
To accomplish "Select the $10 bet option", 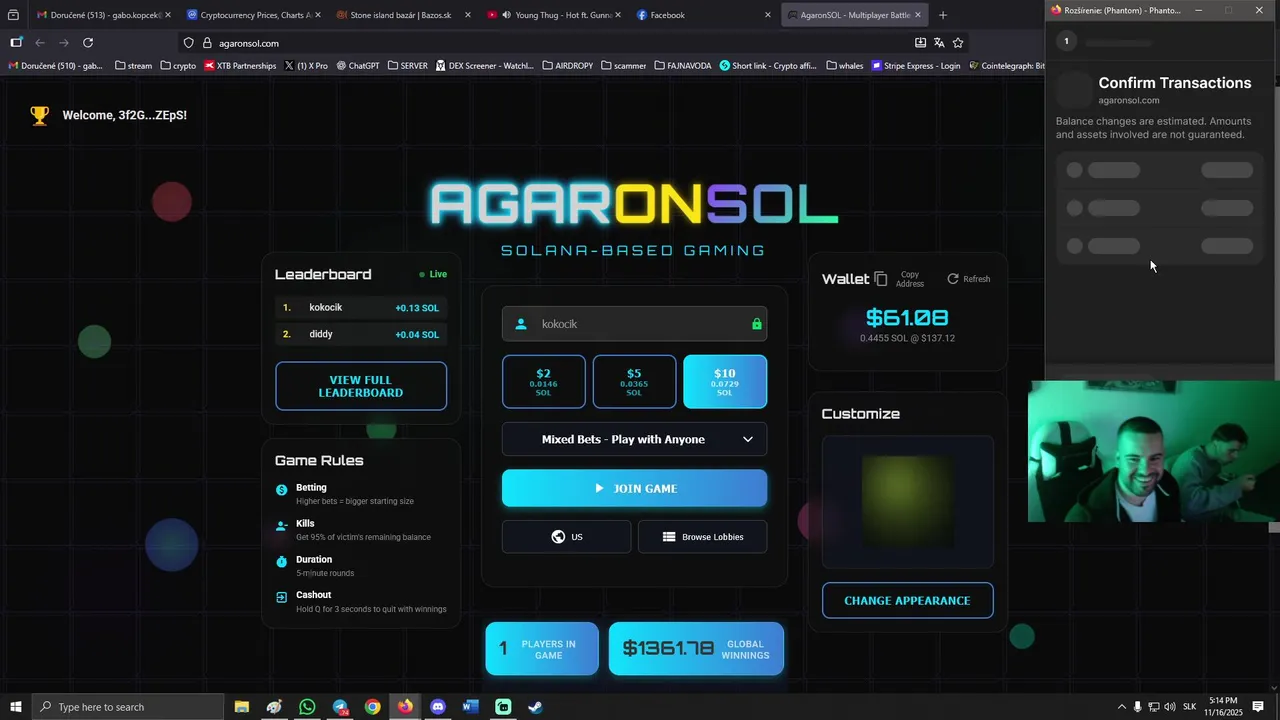I will (x=725, y=381).
